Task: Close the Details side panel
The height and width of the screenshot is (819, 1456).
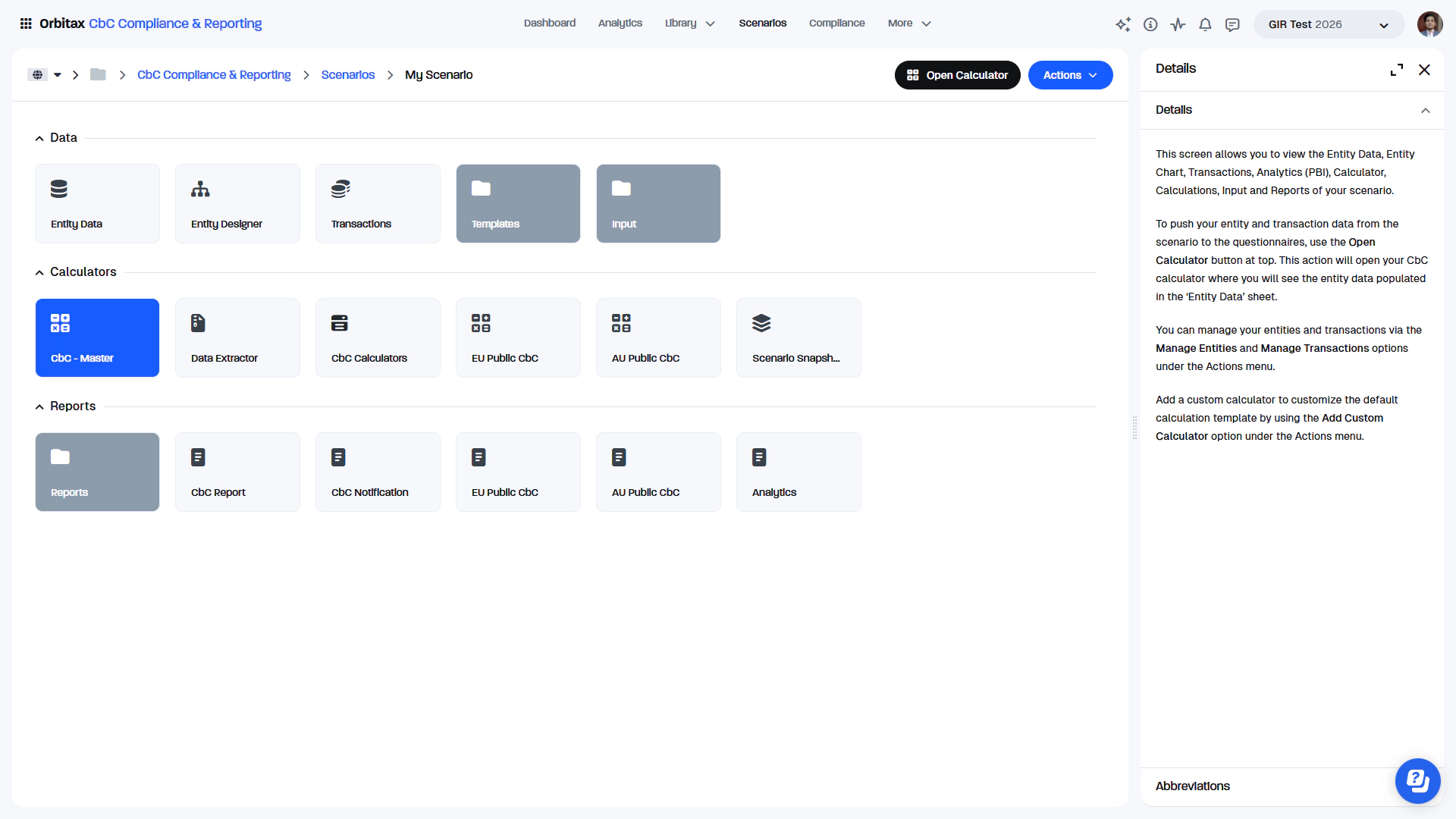Action: (x=1424, y=70)
